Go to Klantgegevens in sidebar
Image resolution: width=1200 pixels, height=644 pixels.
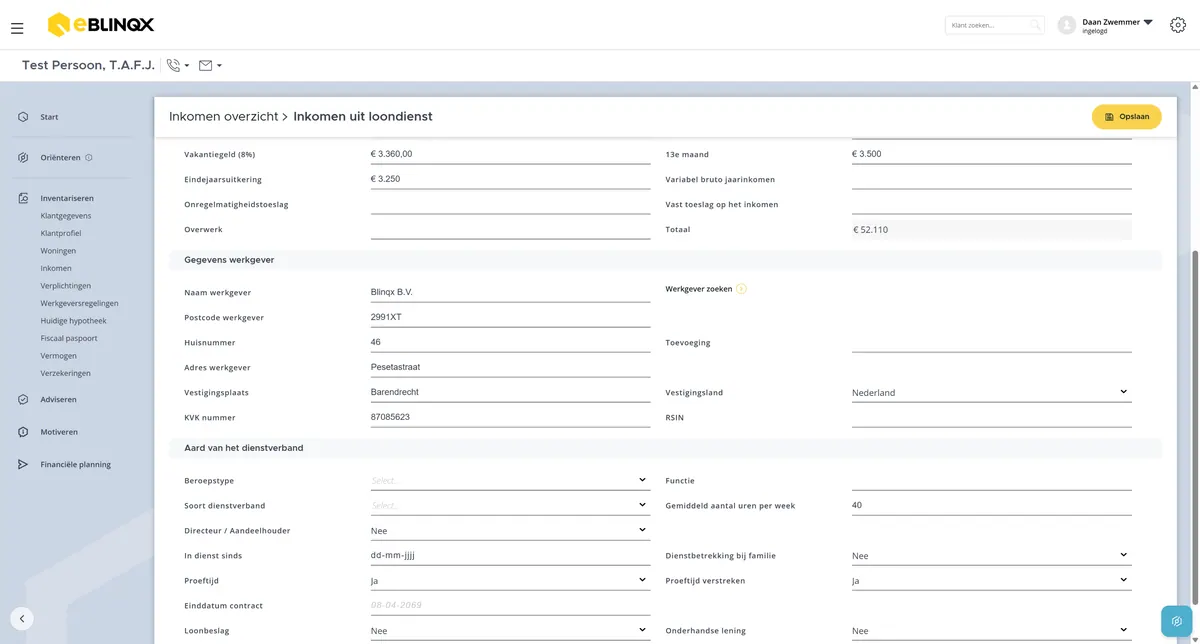(66, 216)
